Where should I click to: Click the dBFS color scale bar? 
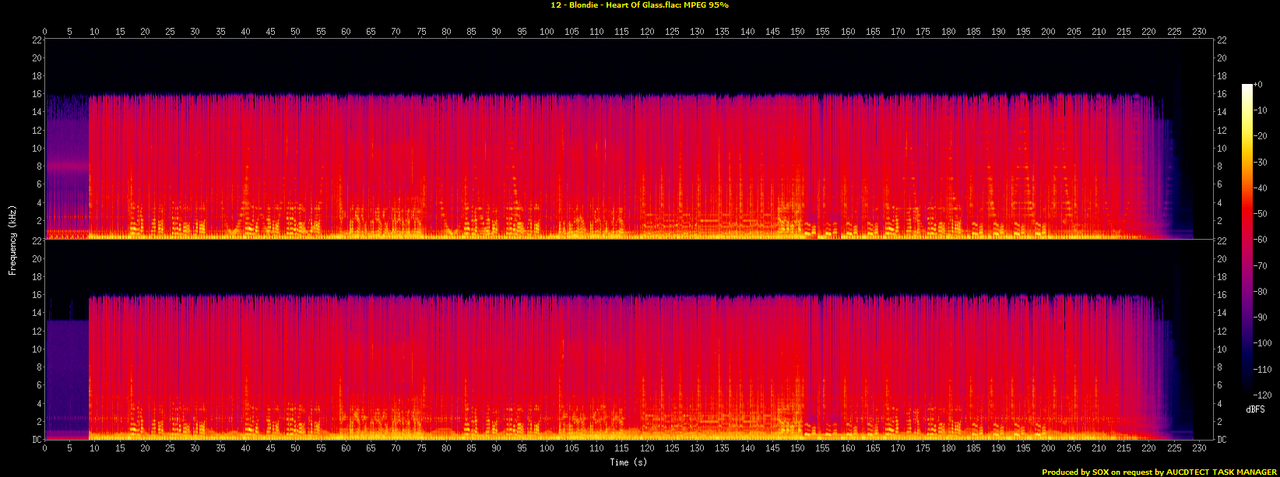pyautogui.click(x=1248, y=239)
